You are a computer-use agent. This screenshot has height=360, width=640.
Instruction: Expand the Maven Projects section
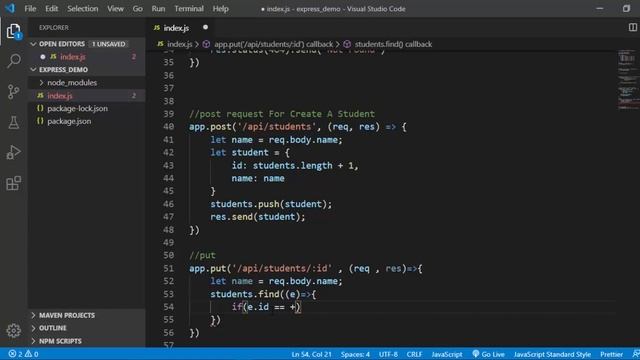pyautogui.click(x=67, y=315)
